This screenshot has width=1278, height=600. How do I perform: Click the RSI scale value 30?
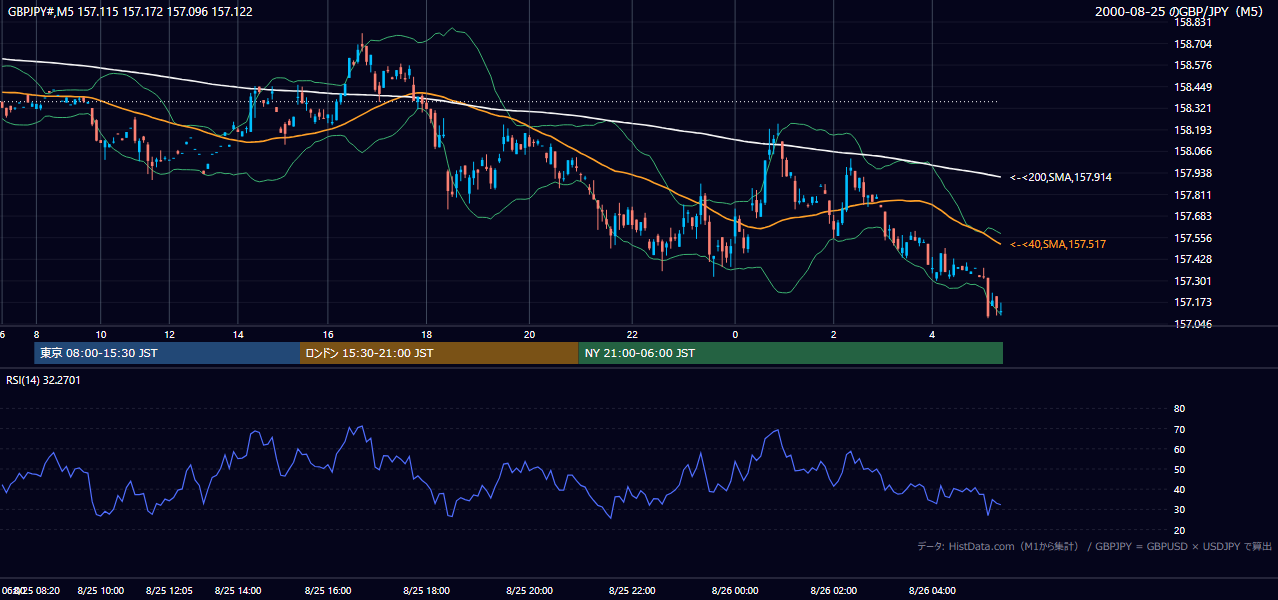coord(1179,510)
